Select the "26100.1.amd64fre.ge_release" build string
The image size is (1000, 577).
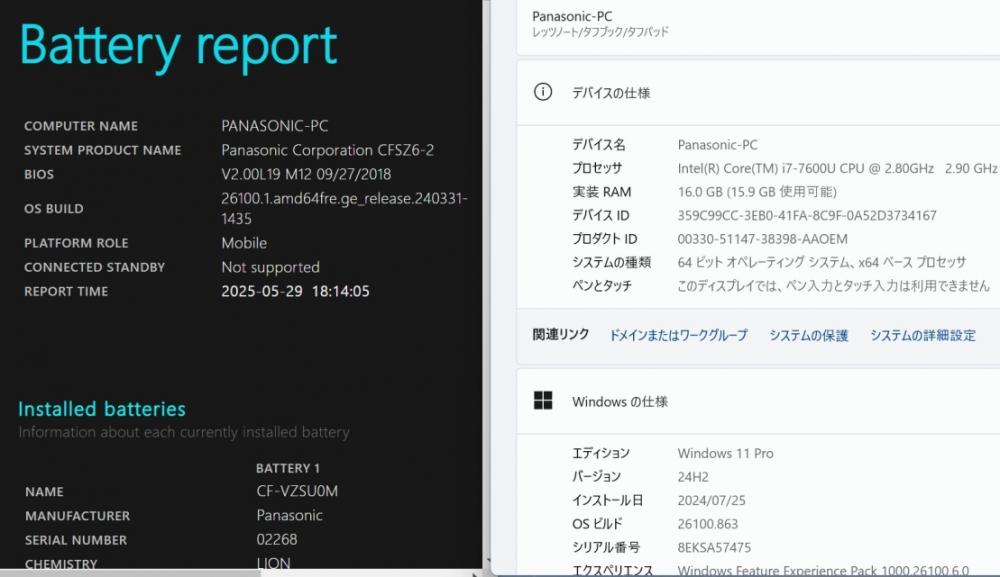[x=344, y=208]
